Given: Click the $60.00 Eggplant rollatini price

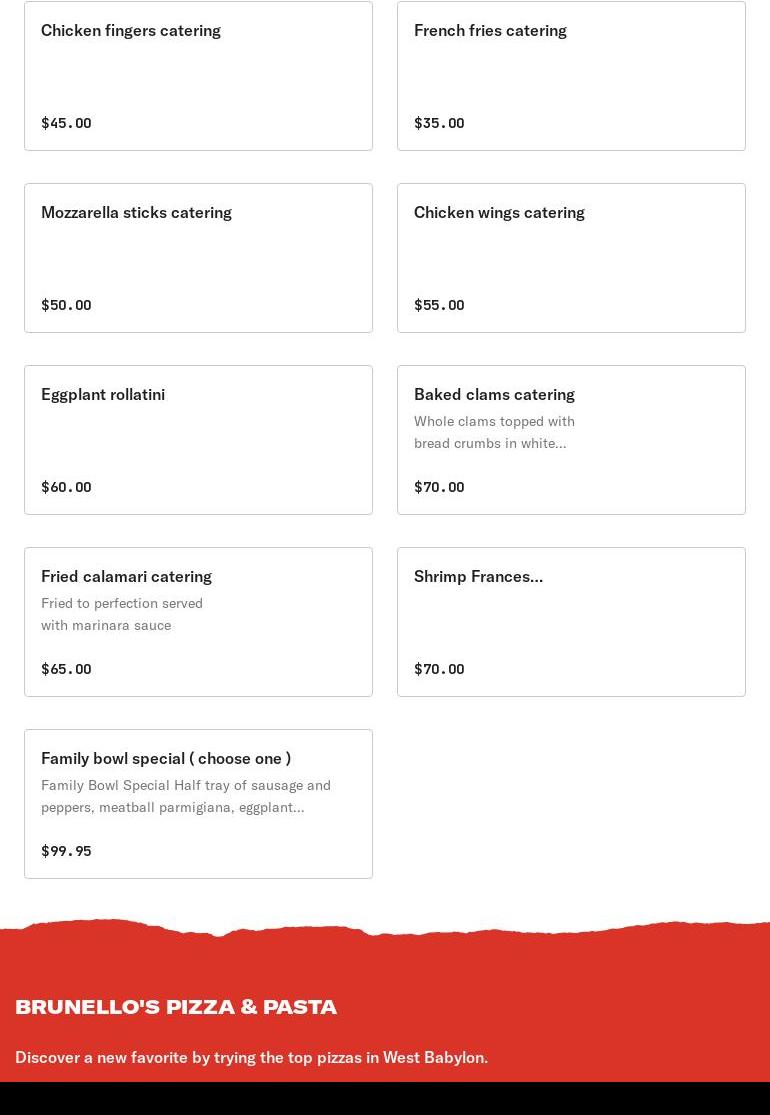Looking at the screenshot, I should click(x=66, y=487).
